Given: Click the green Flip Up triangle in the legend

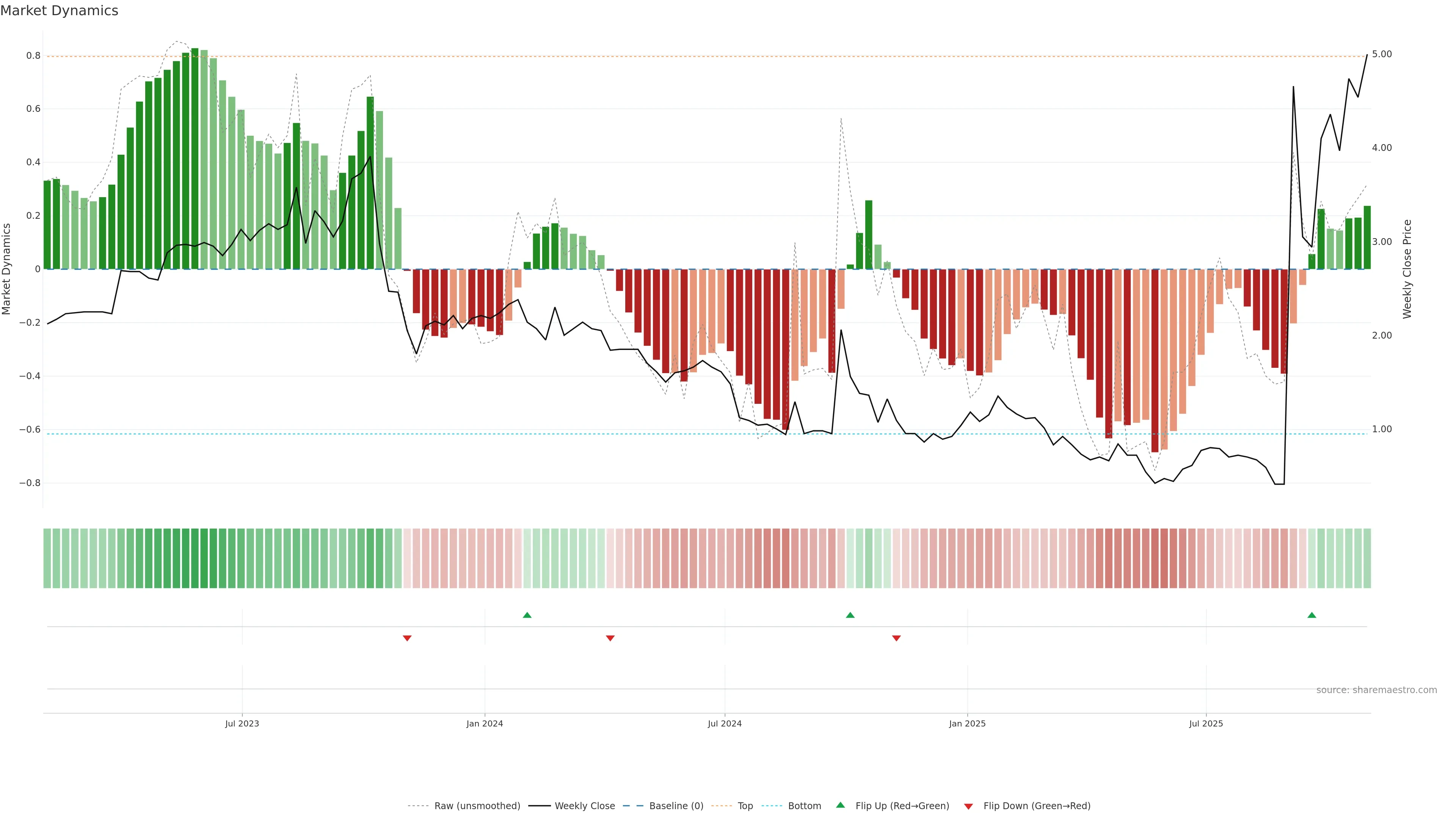Looking at the screenshot, I should [841, 805].
